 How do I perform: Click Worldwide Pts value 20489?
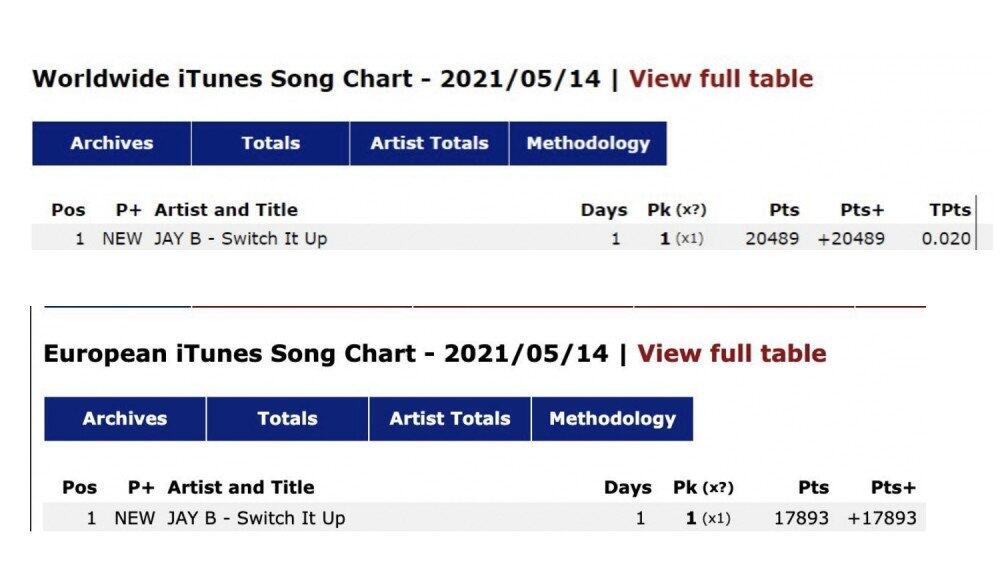772,238
